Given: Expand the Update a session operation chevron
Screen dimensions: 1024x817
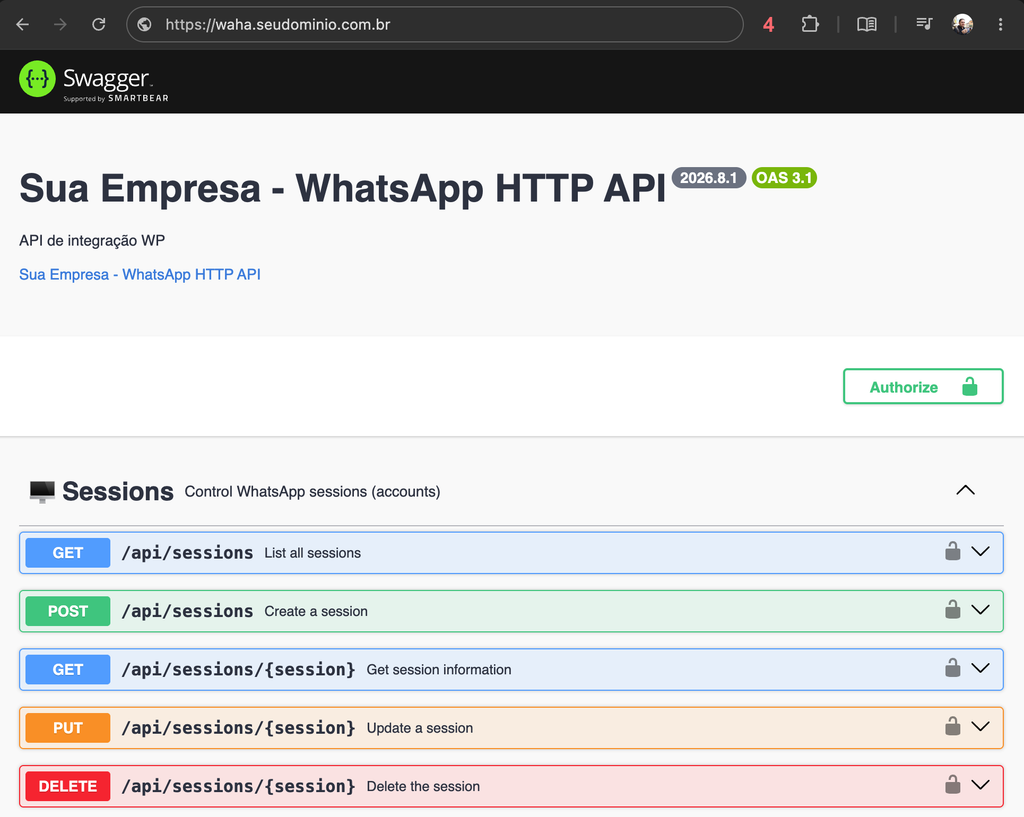Looking at the screenshot, I should pos(980,727).
